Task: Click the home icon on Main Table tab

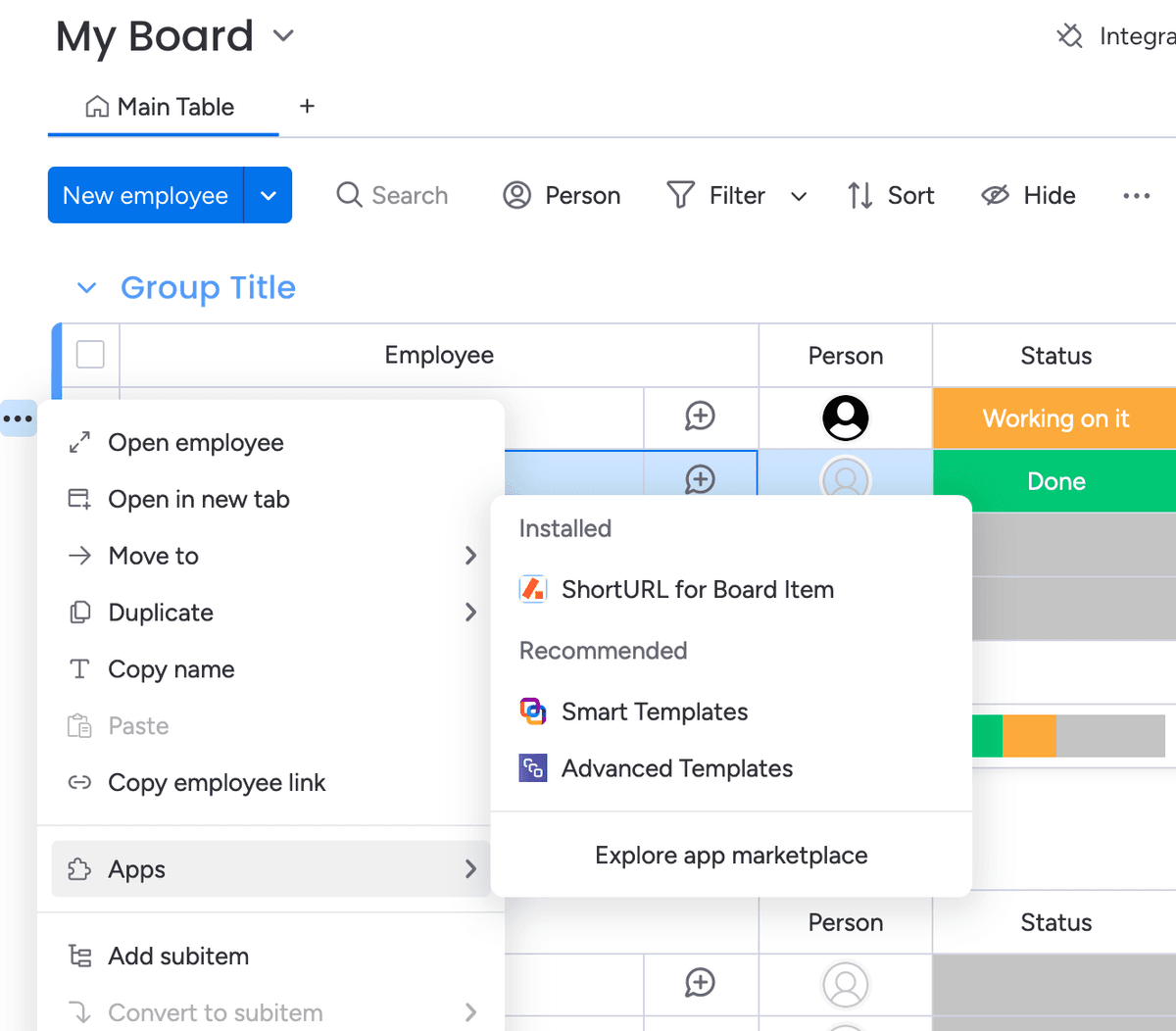Action: [x=97, y=107]
